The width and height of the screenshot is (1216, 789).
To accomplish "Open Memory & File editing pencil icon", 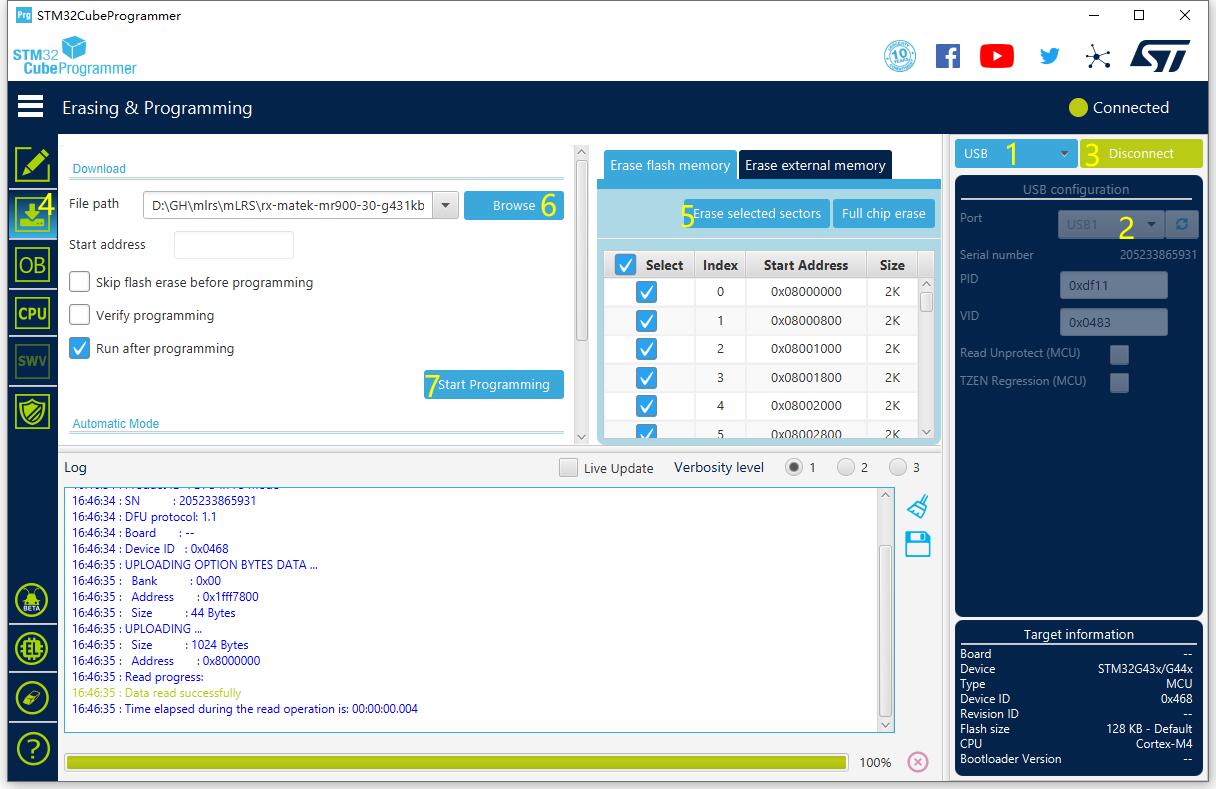I will click(x=32, y=165).
